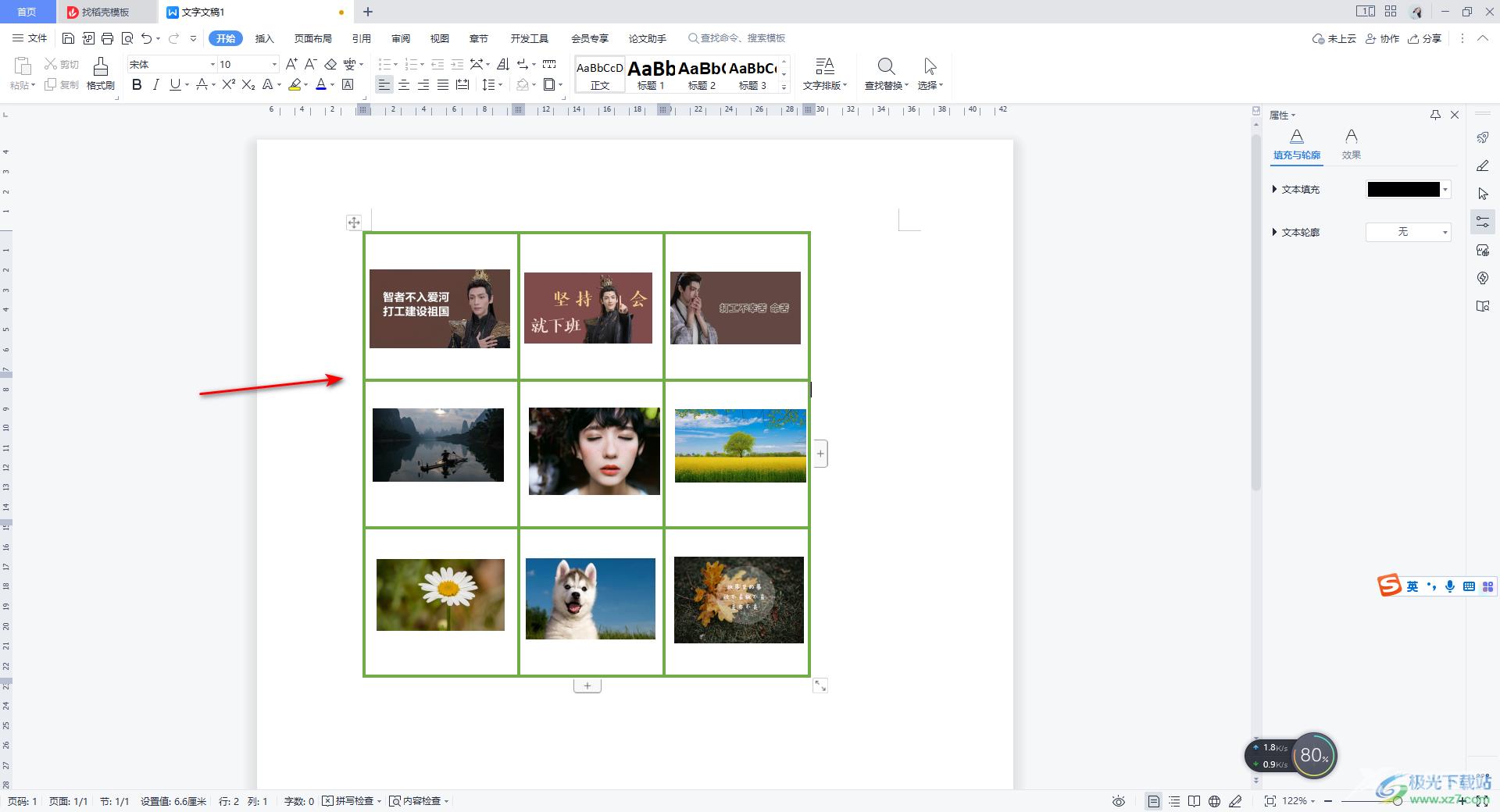The width and height of the screenshot is (1500, 812).
Task: Apply the 标题 1 style
Action: tap(651, 74)
